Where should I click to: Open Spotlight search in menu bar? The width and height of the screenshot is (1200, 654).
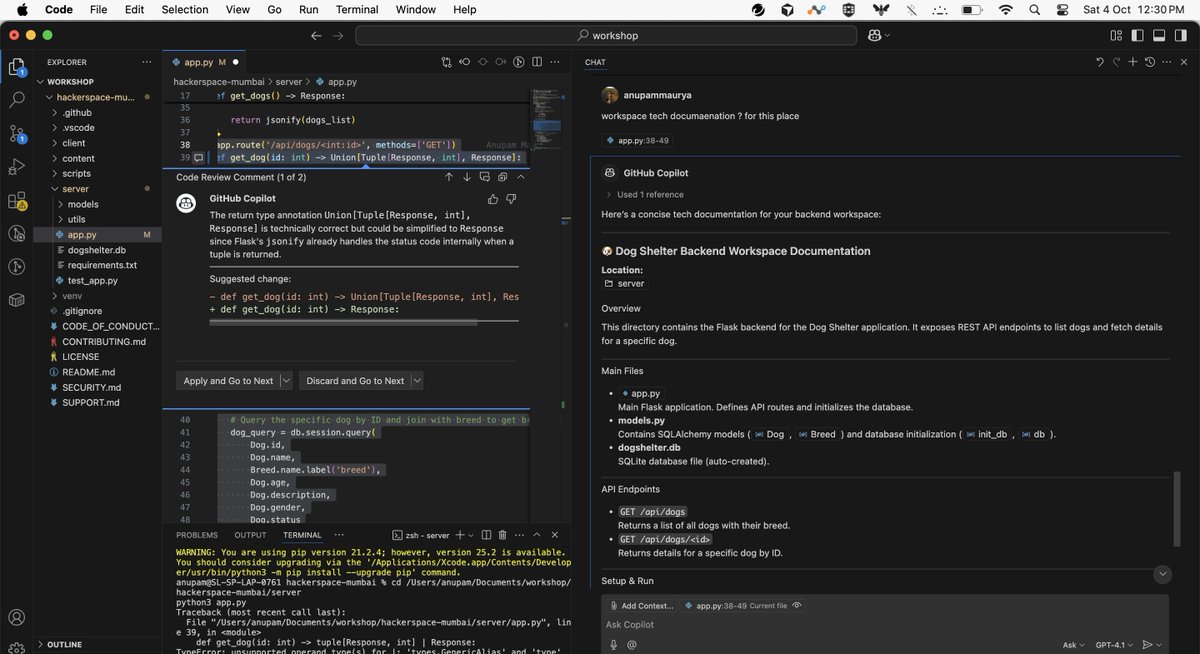(x=1035, y=9)
